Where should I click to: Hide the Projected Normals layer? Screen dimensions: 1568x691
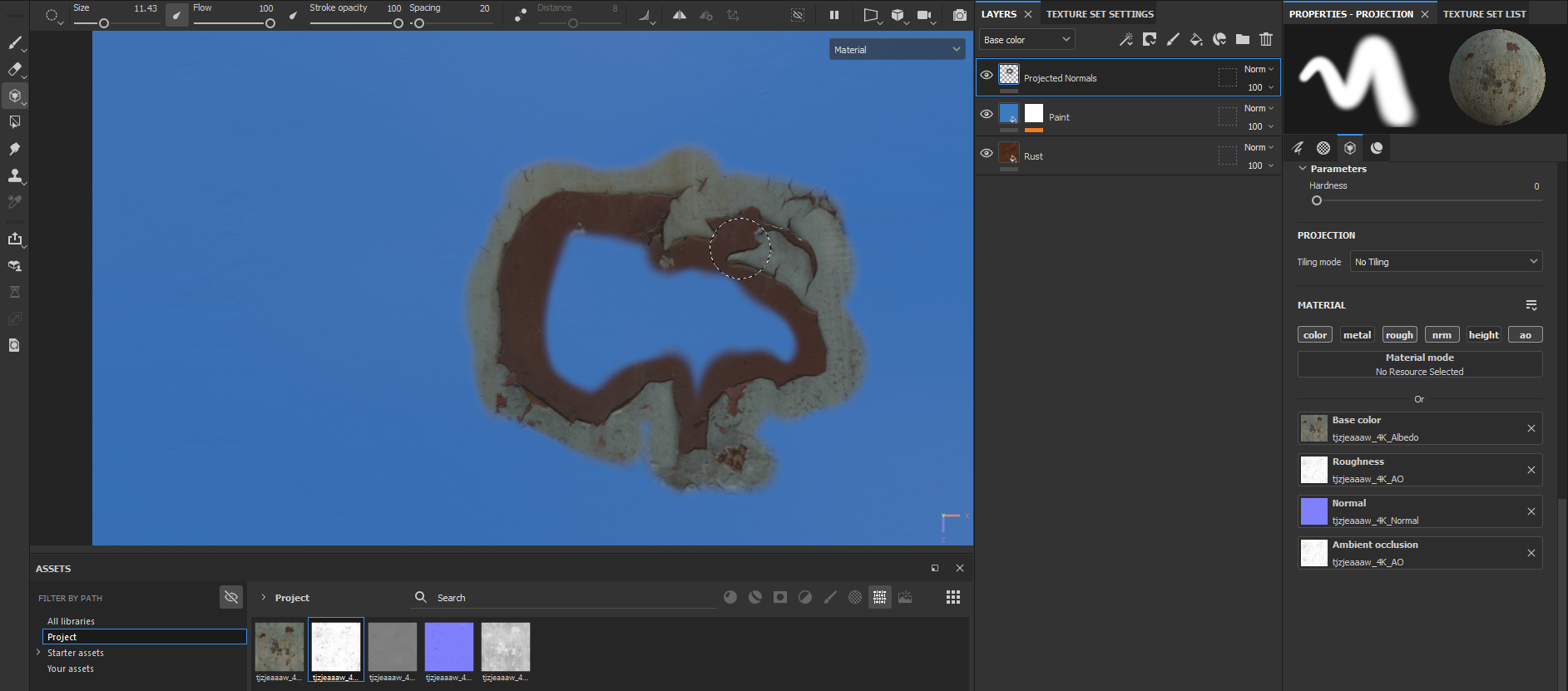point(987,75)
